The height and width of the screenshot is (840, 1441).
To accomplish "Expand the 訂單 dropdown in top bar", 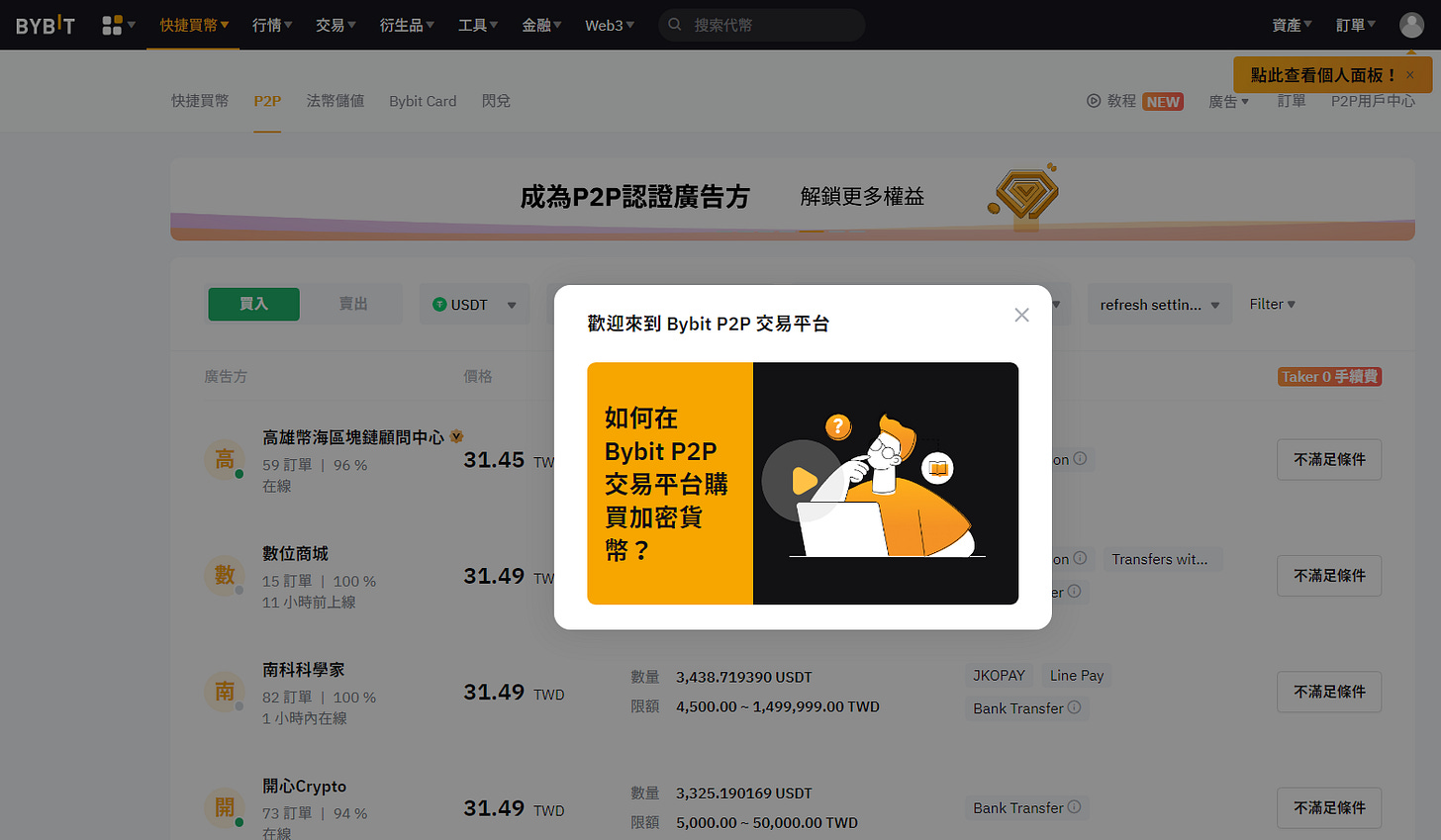I will coord(1356,25).
